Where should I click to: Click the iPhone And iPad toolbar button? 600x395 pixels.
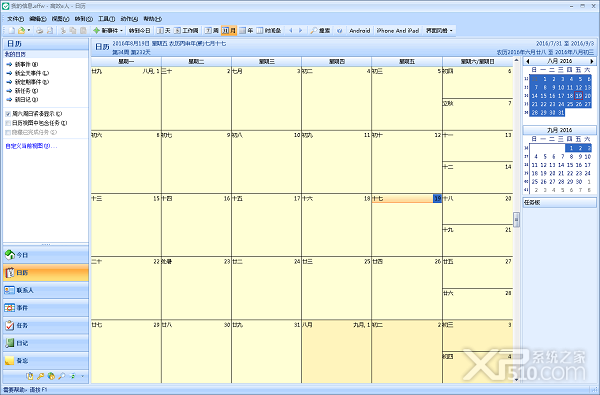(398, 31)
